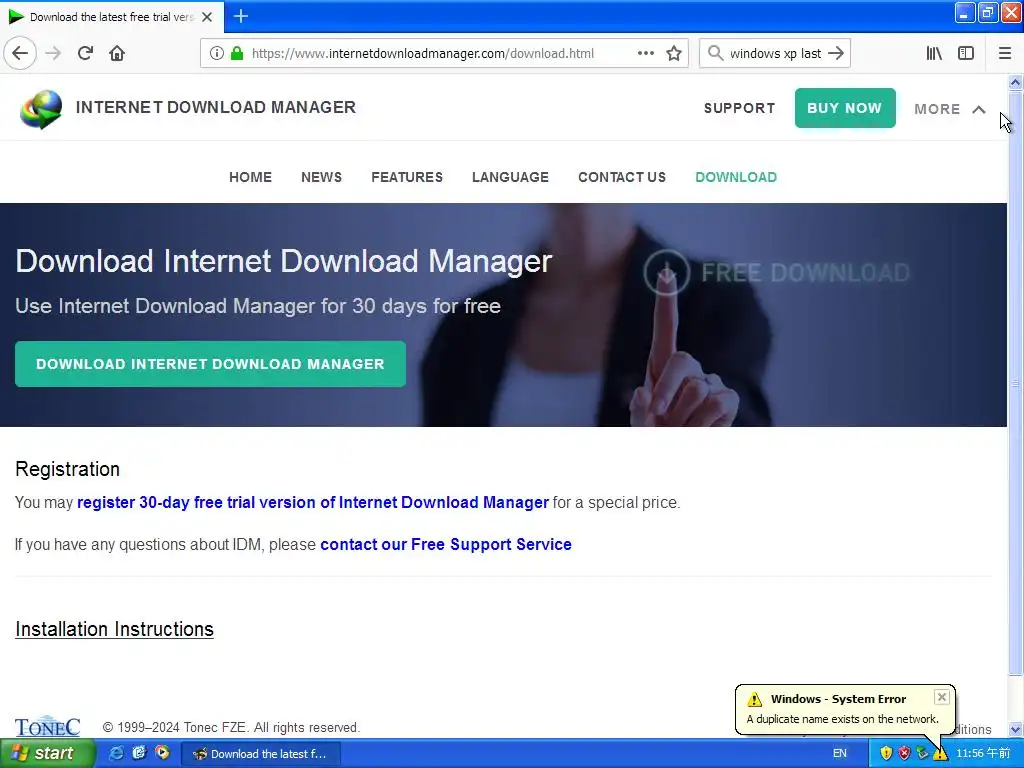Image resolution: width=1024 pixels, height=768 pixels.
Task: Open the register 30-day free trial link
Action: coord(313,502)
